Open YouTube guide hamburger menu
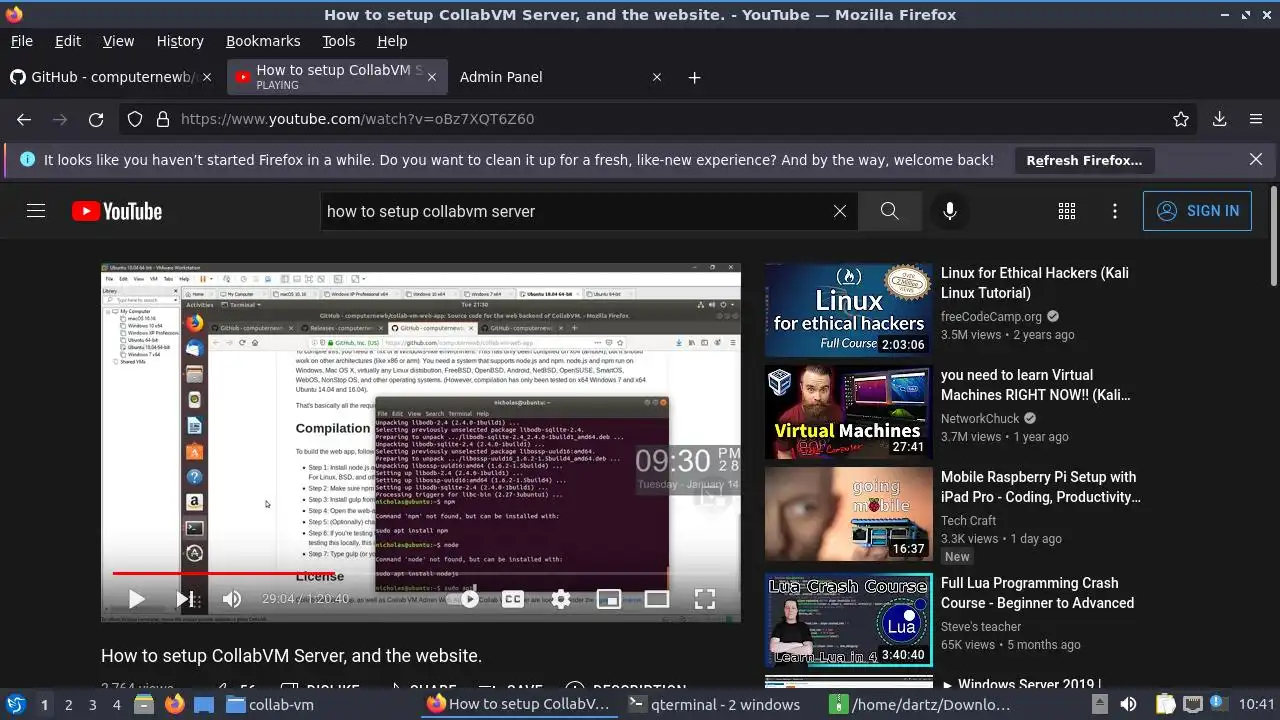The image size is (1280, 720). (x=36, y=211)
